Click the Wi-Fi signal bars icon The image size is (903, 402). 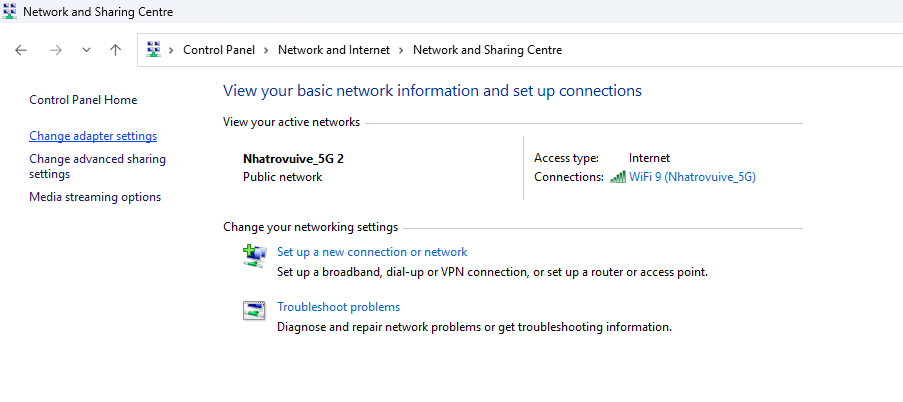pyautogui.click(x=617, y=177)
